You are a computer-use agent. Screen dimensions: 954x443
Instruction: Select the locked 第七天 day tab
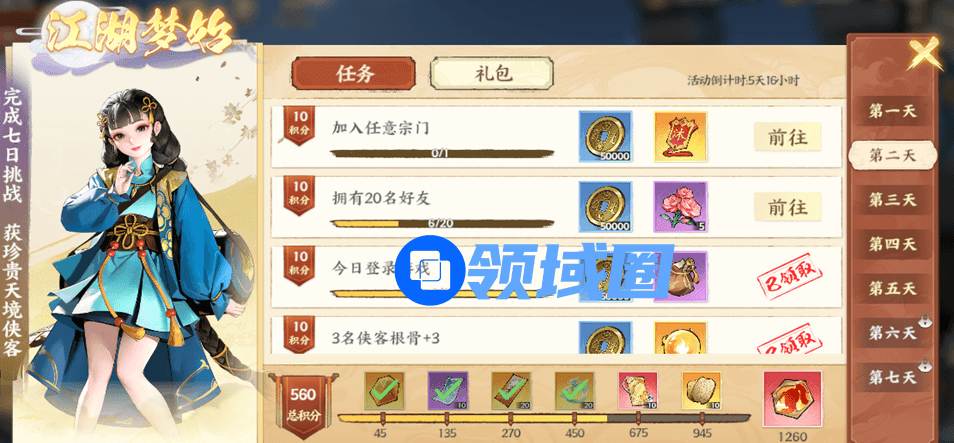point(892,377)
